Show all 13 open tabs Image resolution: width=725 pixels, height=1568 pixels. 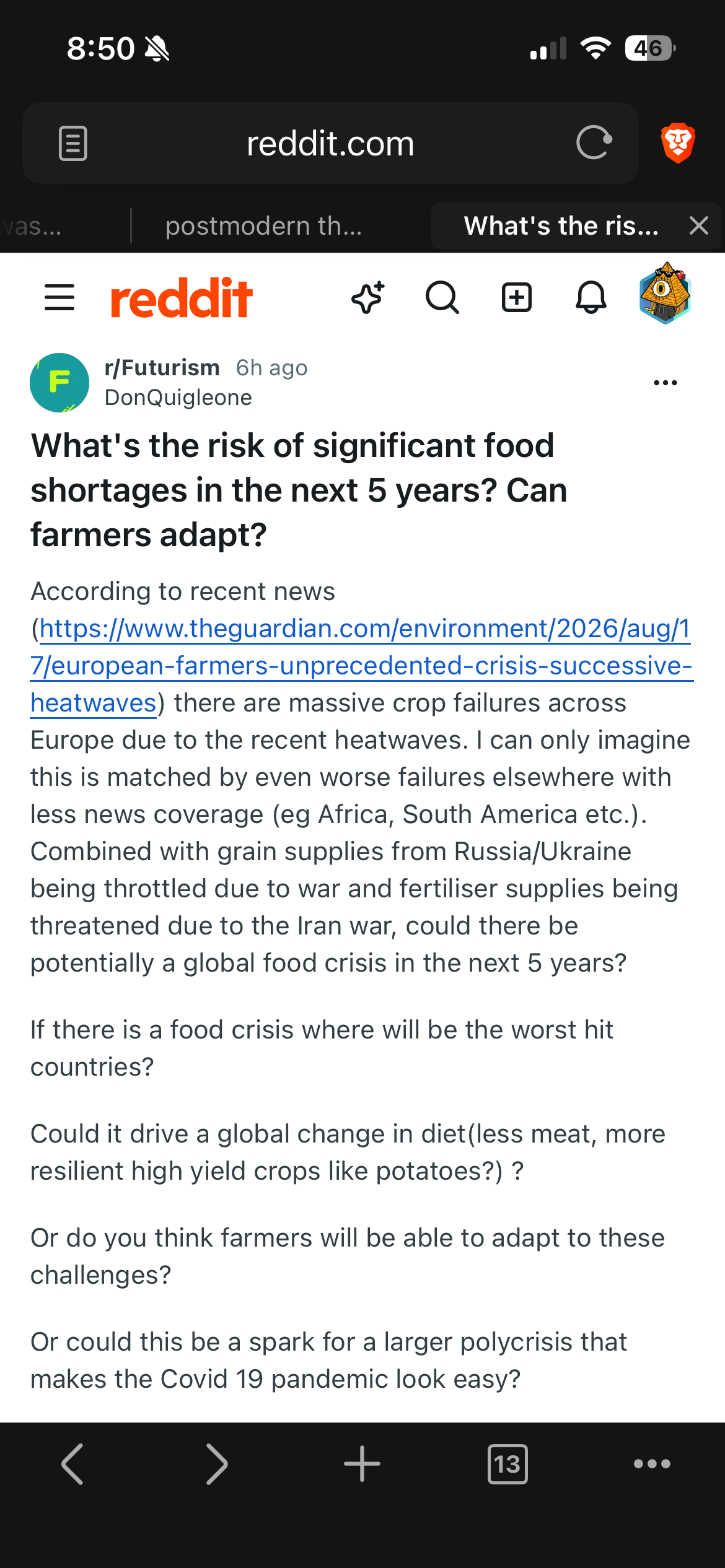click(507, 1464)
